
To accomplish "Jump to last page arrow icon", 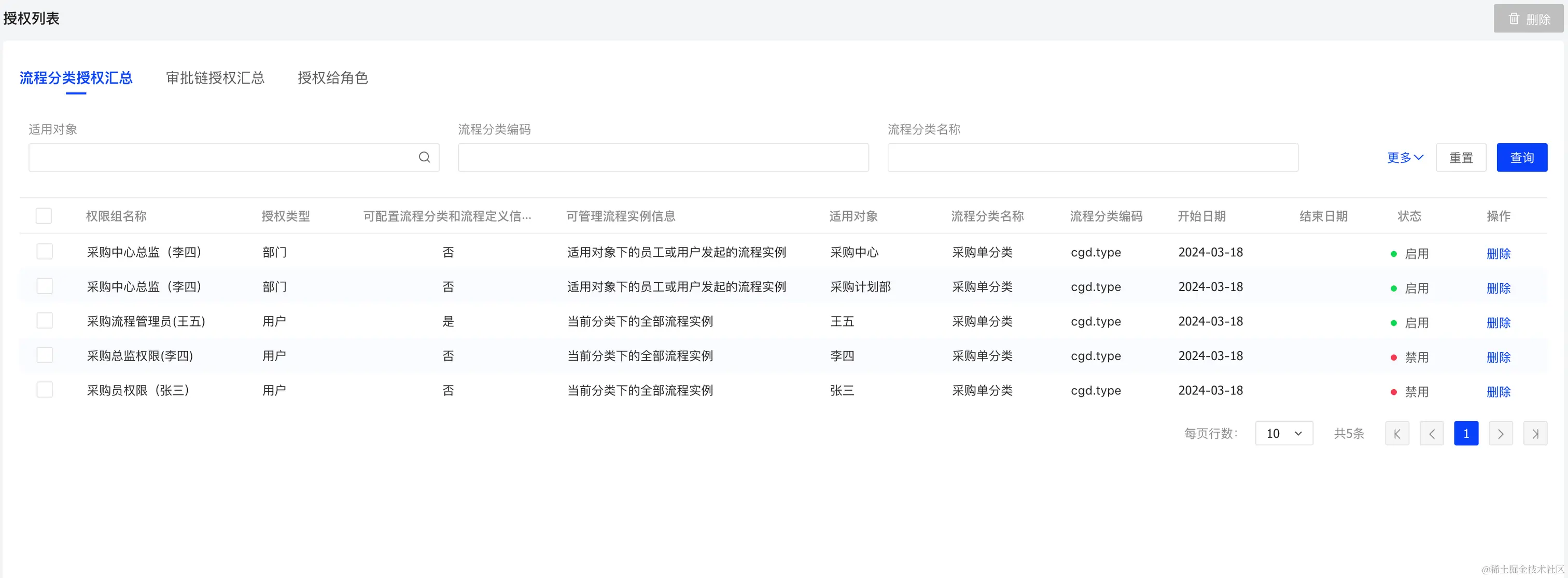I will (x=1535, y=434).
